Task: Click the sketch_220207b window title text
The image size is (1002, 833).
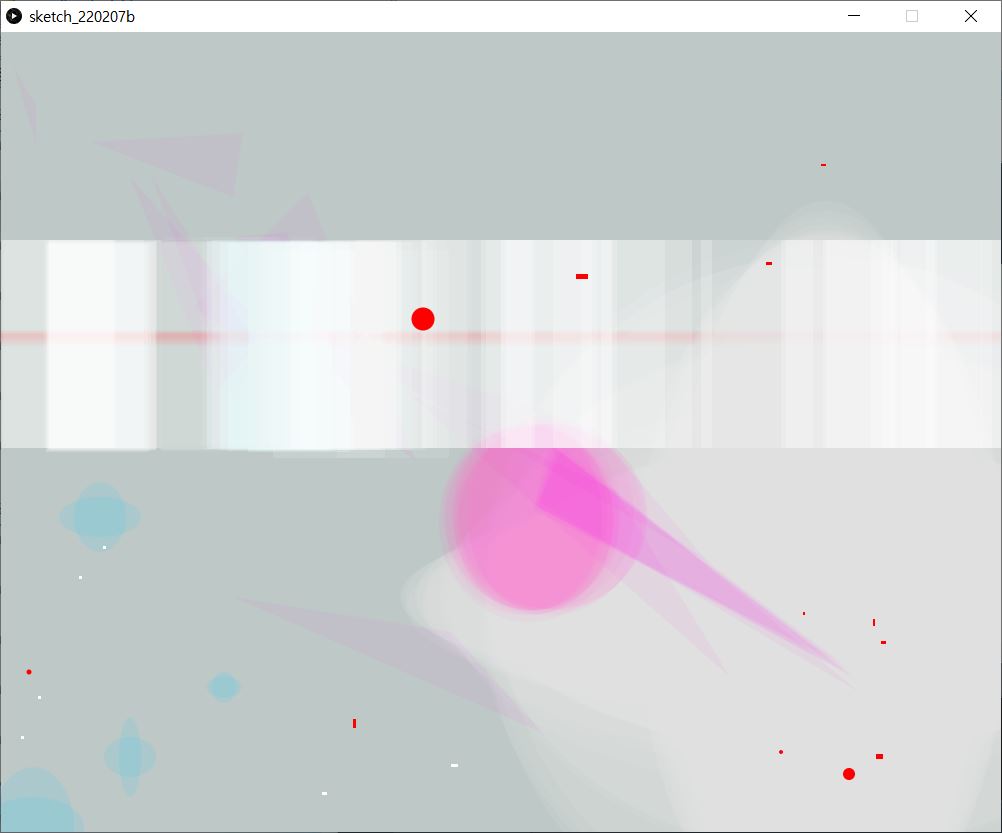Action: coord(82,16)
